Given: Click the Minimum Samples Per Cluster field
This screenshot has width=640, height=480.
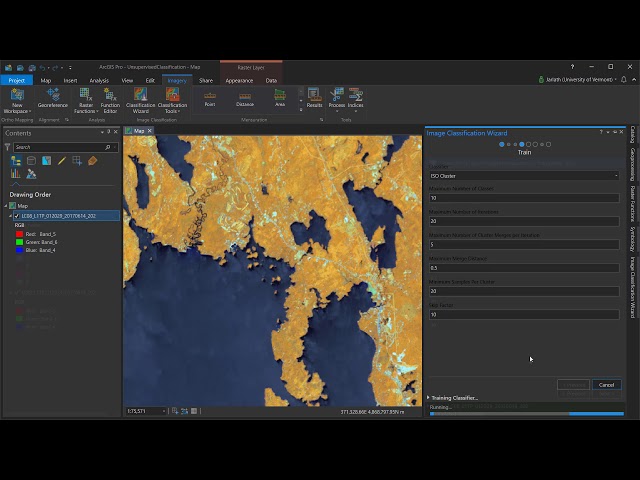Looking at the screenshot, I should [524, 291].
